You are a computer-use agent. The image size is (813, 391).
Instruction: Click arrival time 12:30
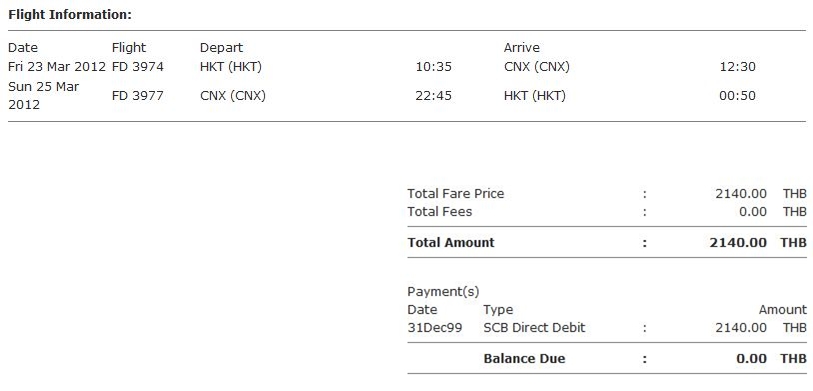point(737,67)
